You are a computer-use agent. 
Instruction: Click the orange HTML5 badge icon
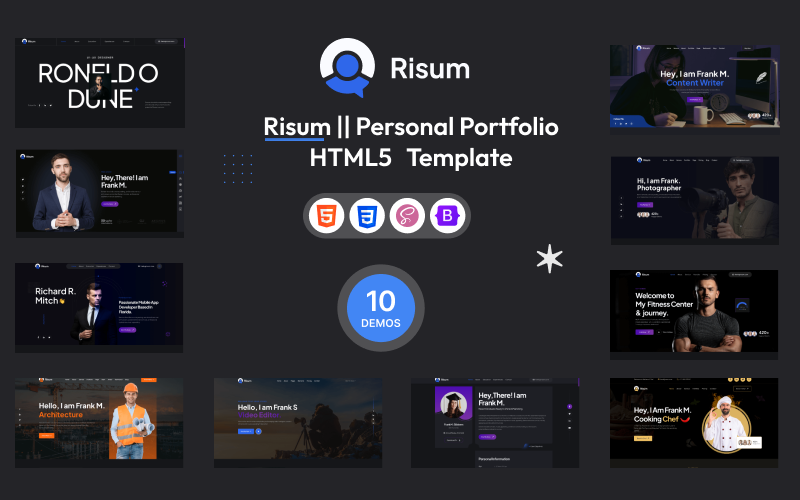[325, 216]
